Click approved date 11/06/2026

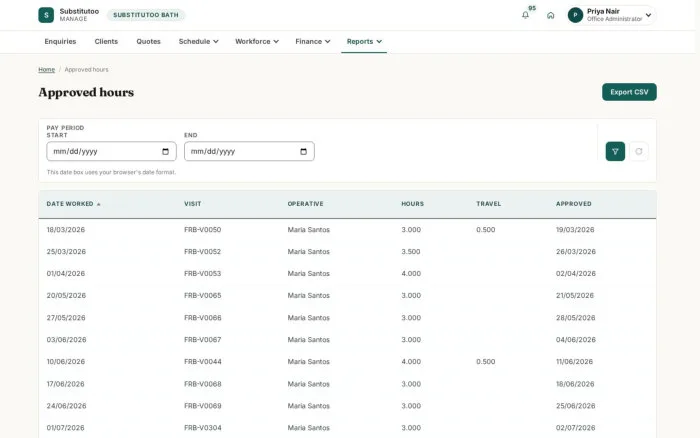point(575,361)
